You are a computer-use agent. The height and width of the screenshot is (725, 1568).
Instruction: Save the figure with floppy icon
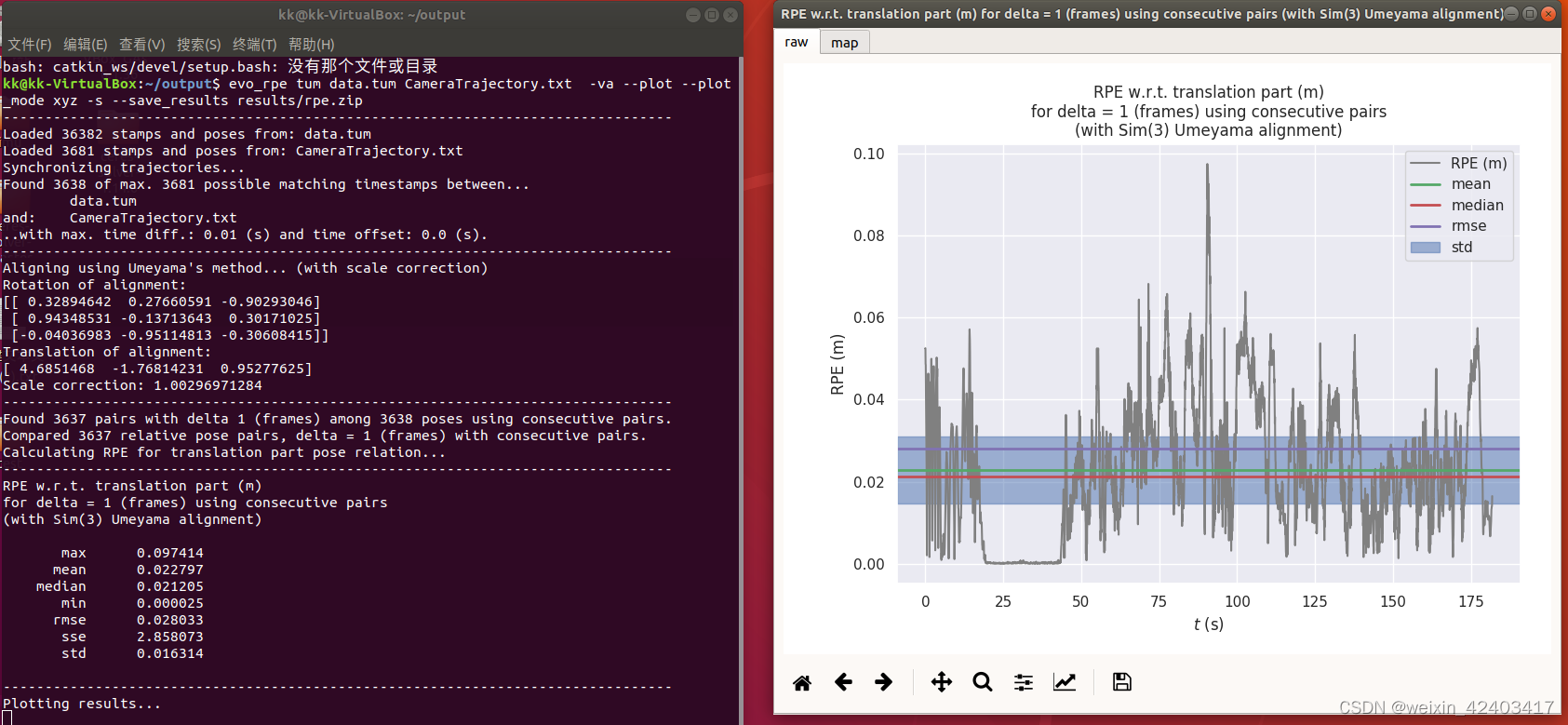click(x=1122, y=682)
